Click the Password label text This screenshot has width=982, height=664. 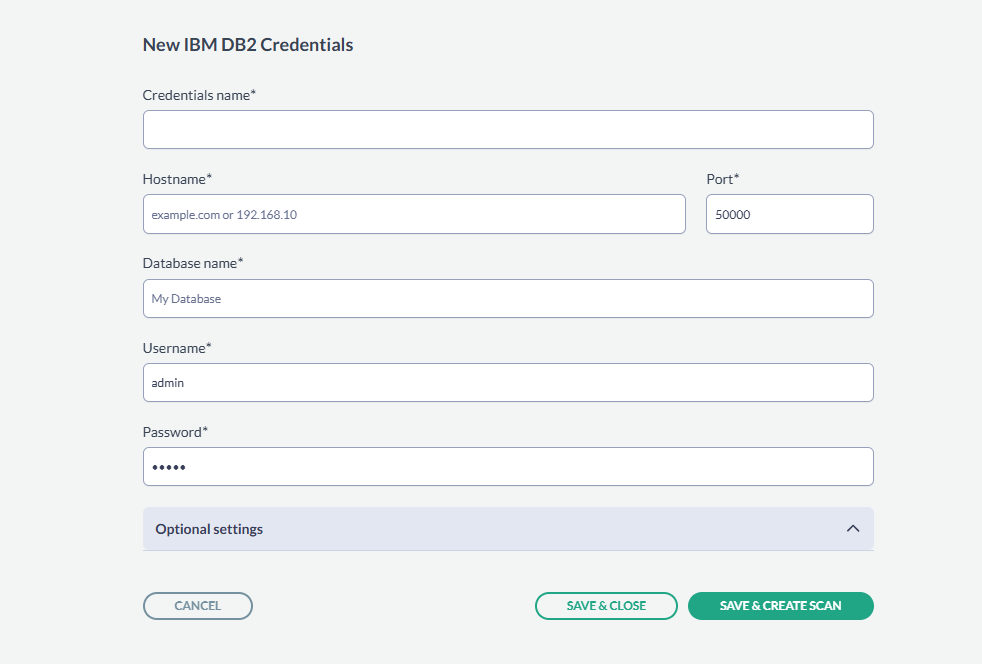point(175,431)
